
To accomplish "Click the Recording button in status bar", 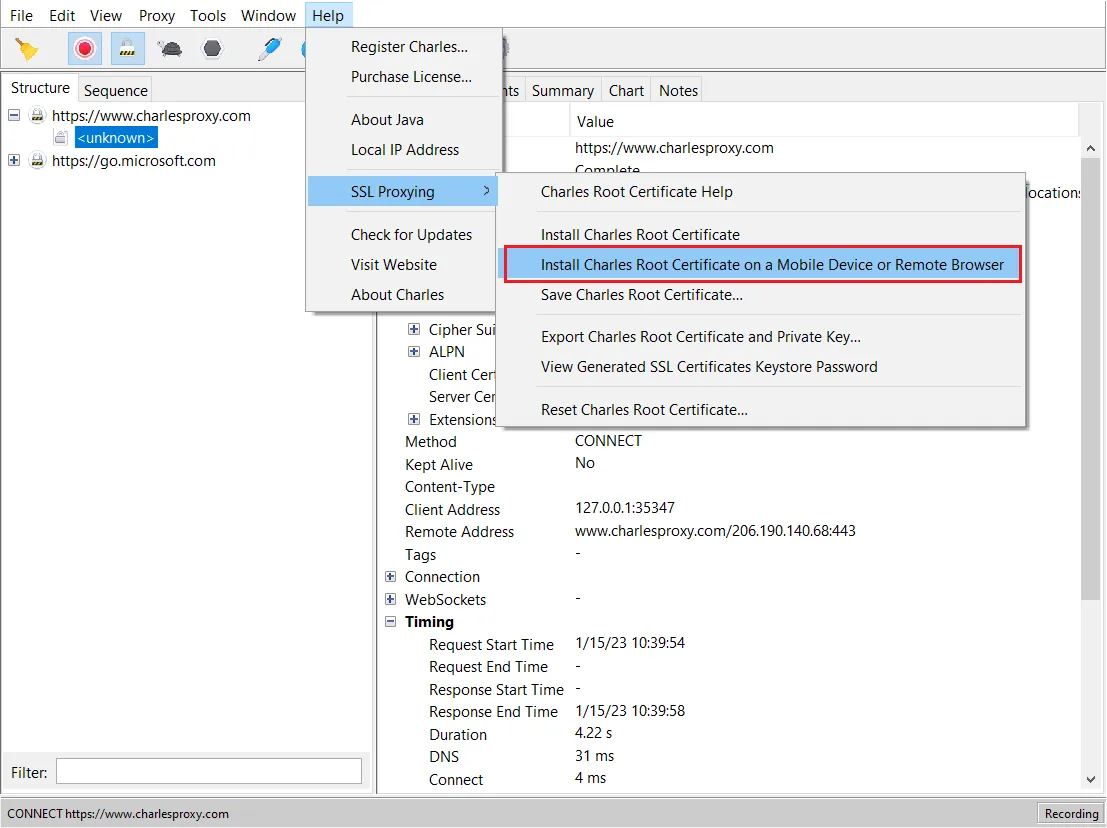I will 1071,814.
